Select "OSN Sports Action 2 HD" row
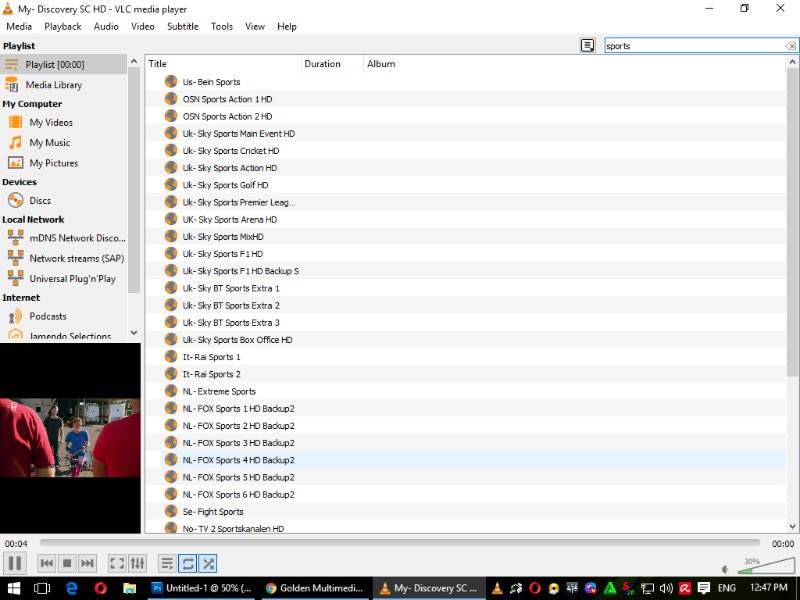The width and height of the screenshot is (800, 600). click(x=465, y=116)
